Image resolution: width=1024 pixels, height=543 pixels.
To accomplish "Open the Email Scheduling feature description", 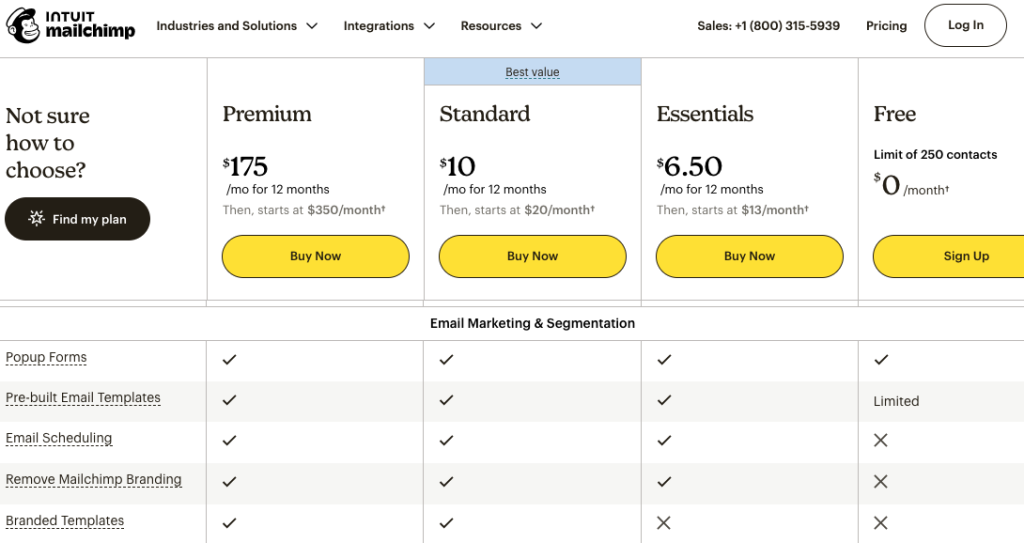I will pos(59,438).
